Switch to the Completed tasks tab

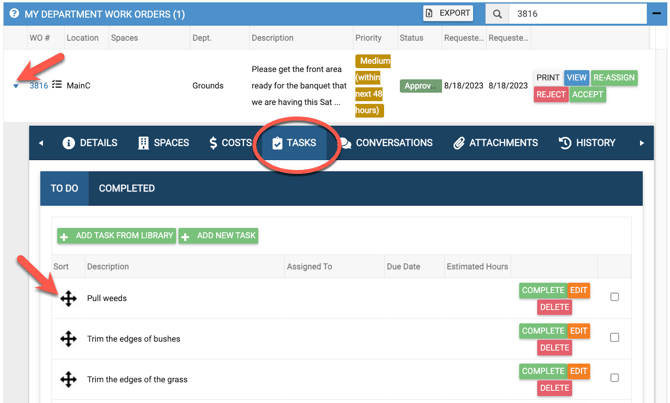tap(126, 188)
